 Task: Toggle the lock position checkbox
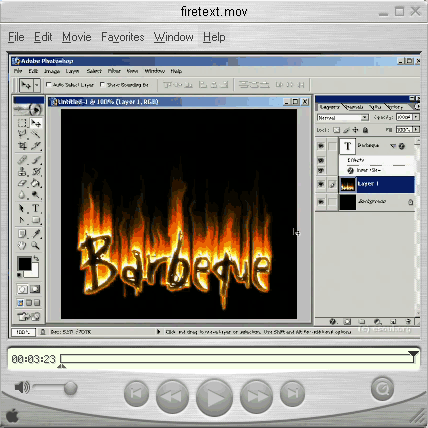(356, 130)
